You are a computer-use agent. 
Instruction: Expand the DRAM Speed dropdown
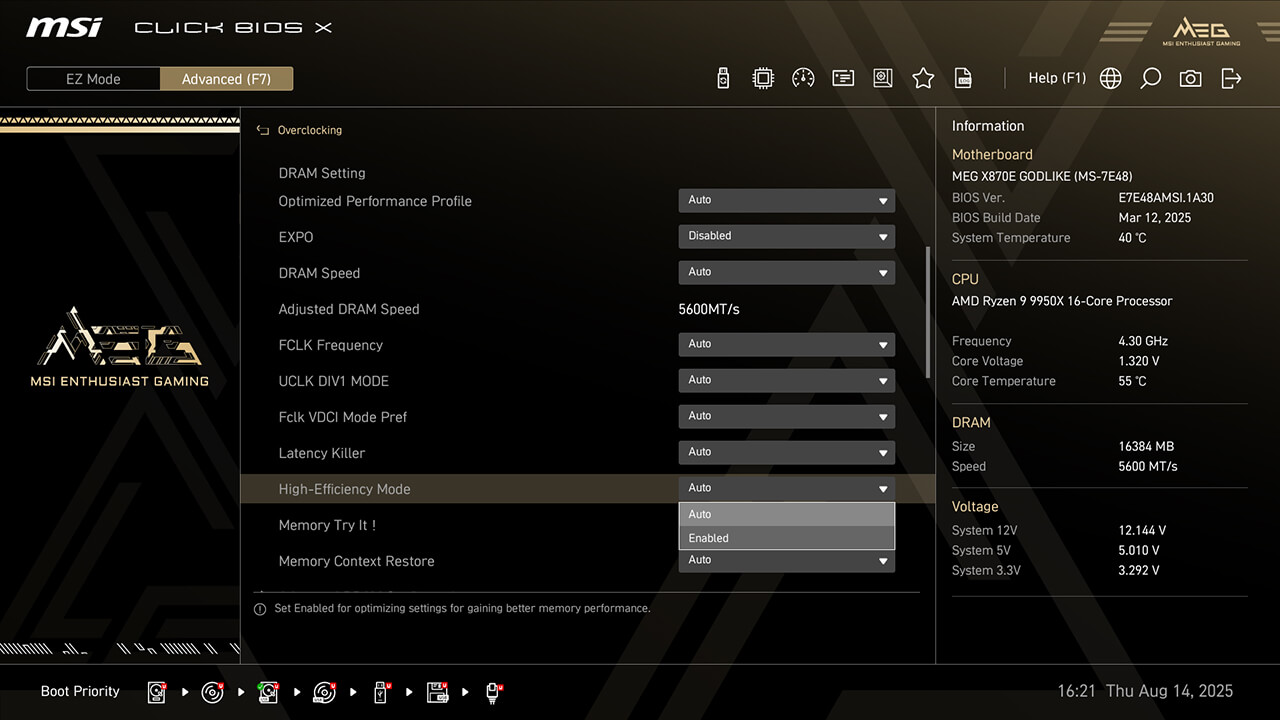pyautogui.click(x=786, y=272)
